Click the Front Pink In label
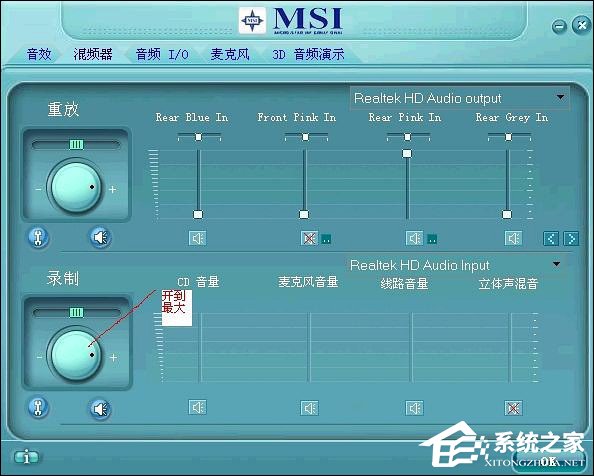Viewport: 594px width, 476px height. pyautogui.click(x=297, y=117)
